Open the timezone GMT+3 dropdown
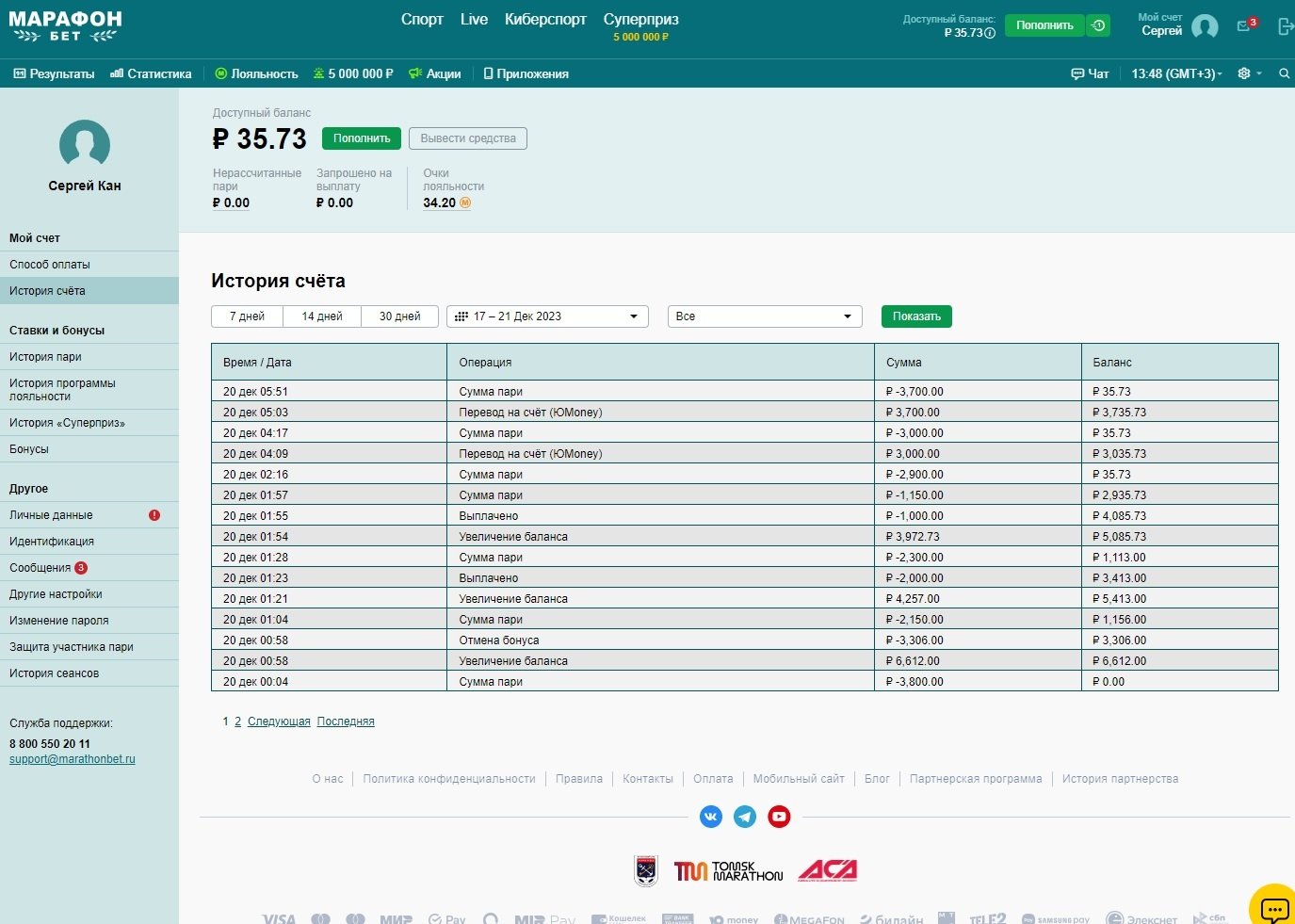The image size is (1295, 924). coord(1176,73)
